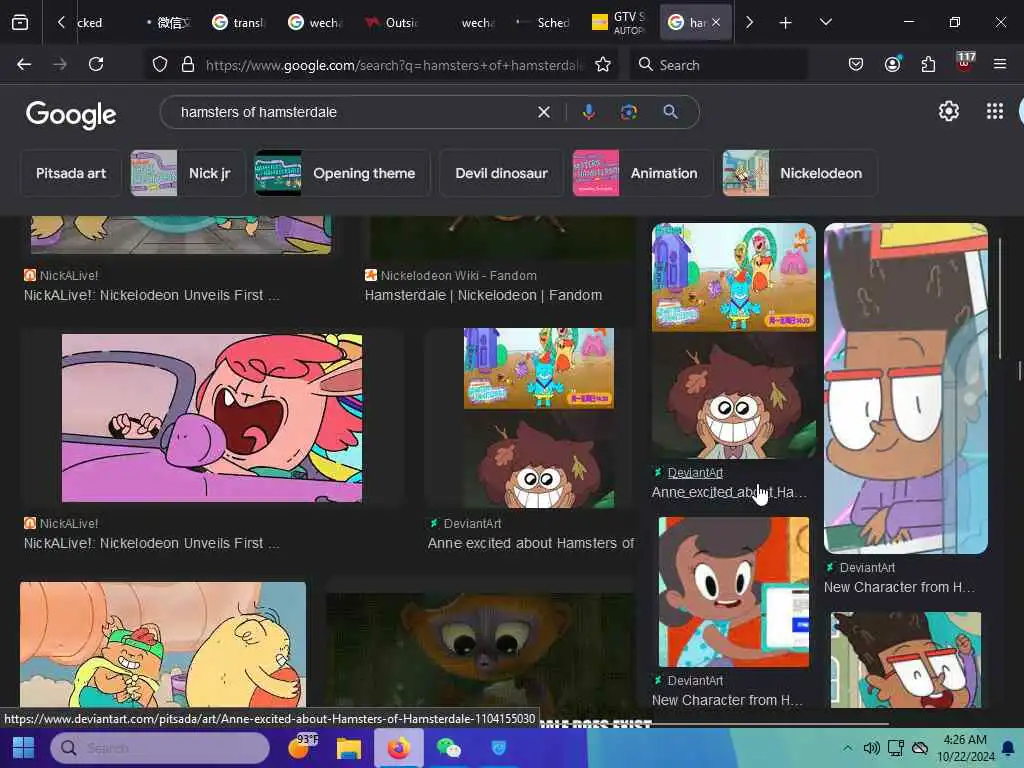Reload the current page

tap(96, 64)
